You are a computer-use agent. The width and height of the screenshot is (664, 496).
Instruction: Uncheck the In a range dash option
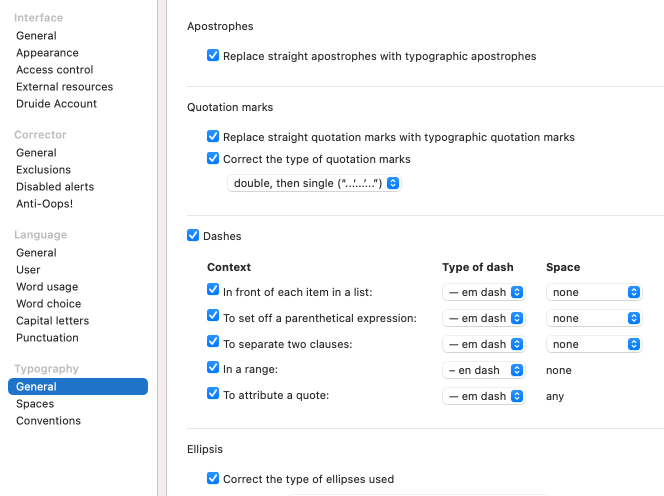coord(213,369)
